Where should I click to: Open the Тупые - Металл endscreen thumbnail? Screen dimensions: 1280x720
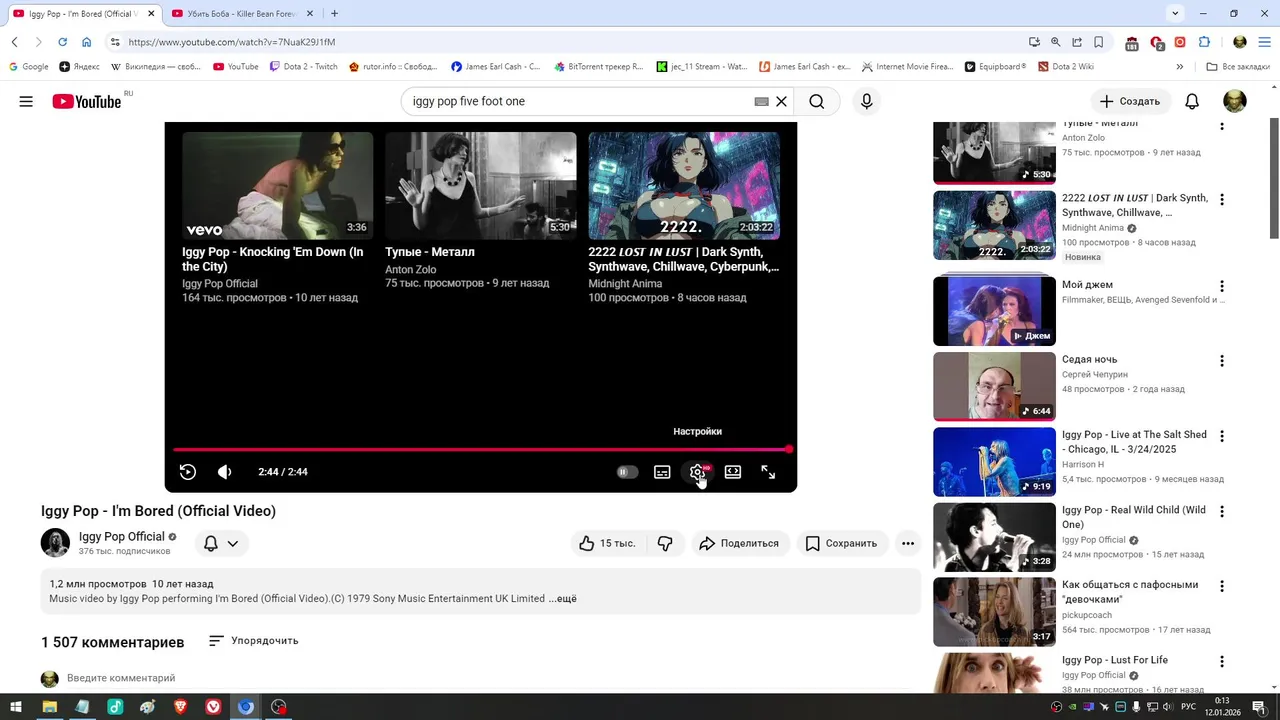click(480, 186)
